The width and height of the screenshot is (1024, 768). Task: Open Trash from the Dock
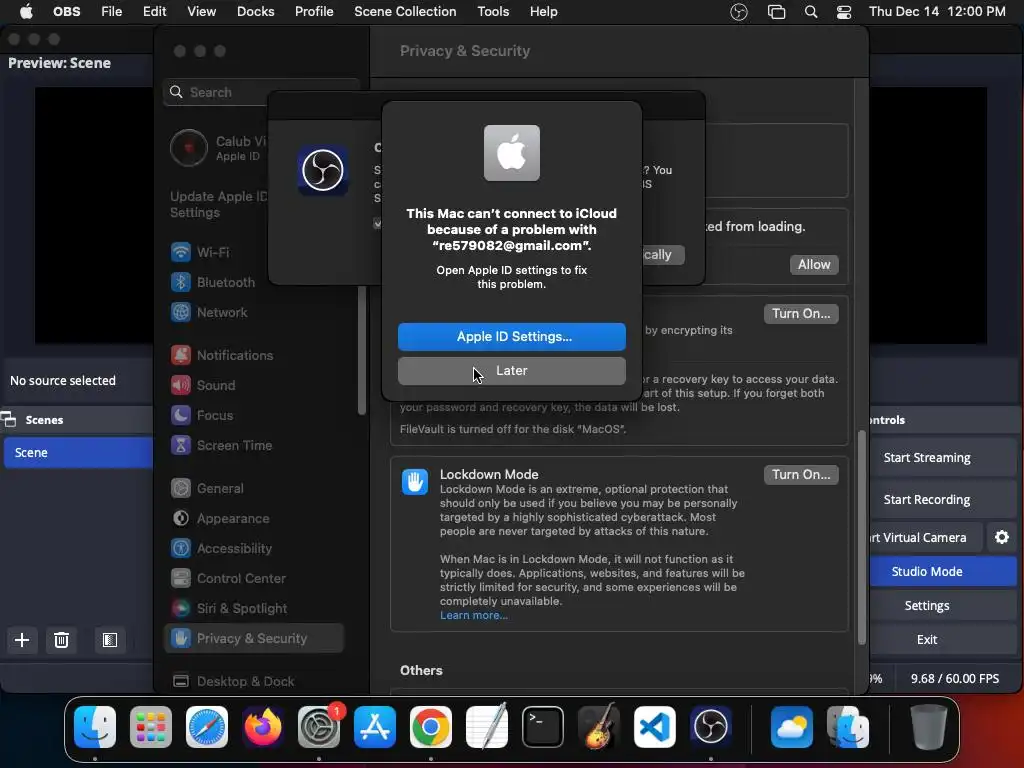pos(928,727)
